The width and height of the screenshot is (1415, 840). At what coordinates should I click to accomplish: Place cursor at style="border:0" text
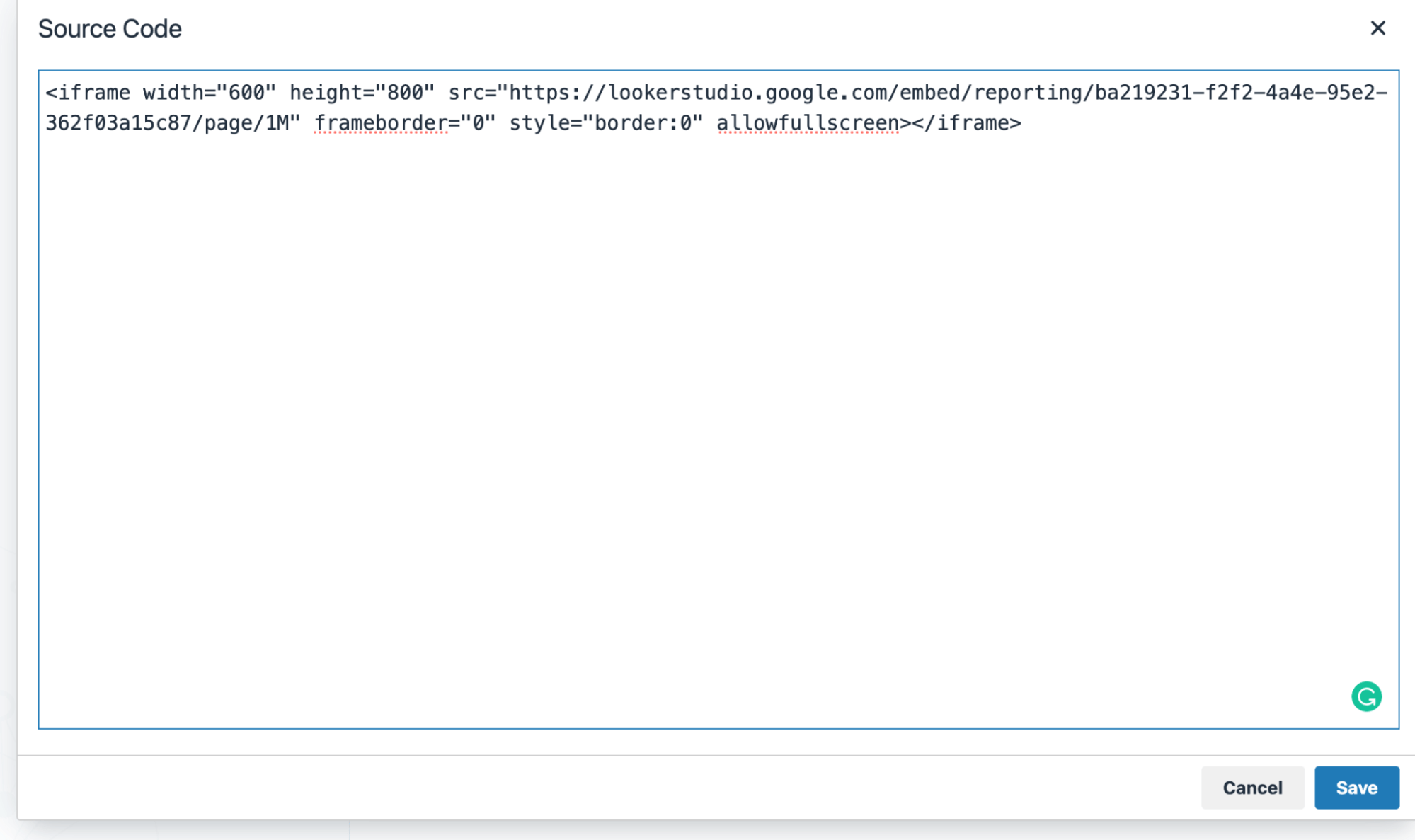pos(606,123)
